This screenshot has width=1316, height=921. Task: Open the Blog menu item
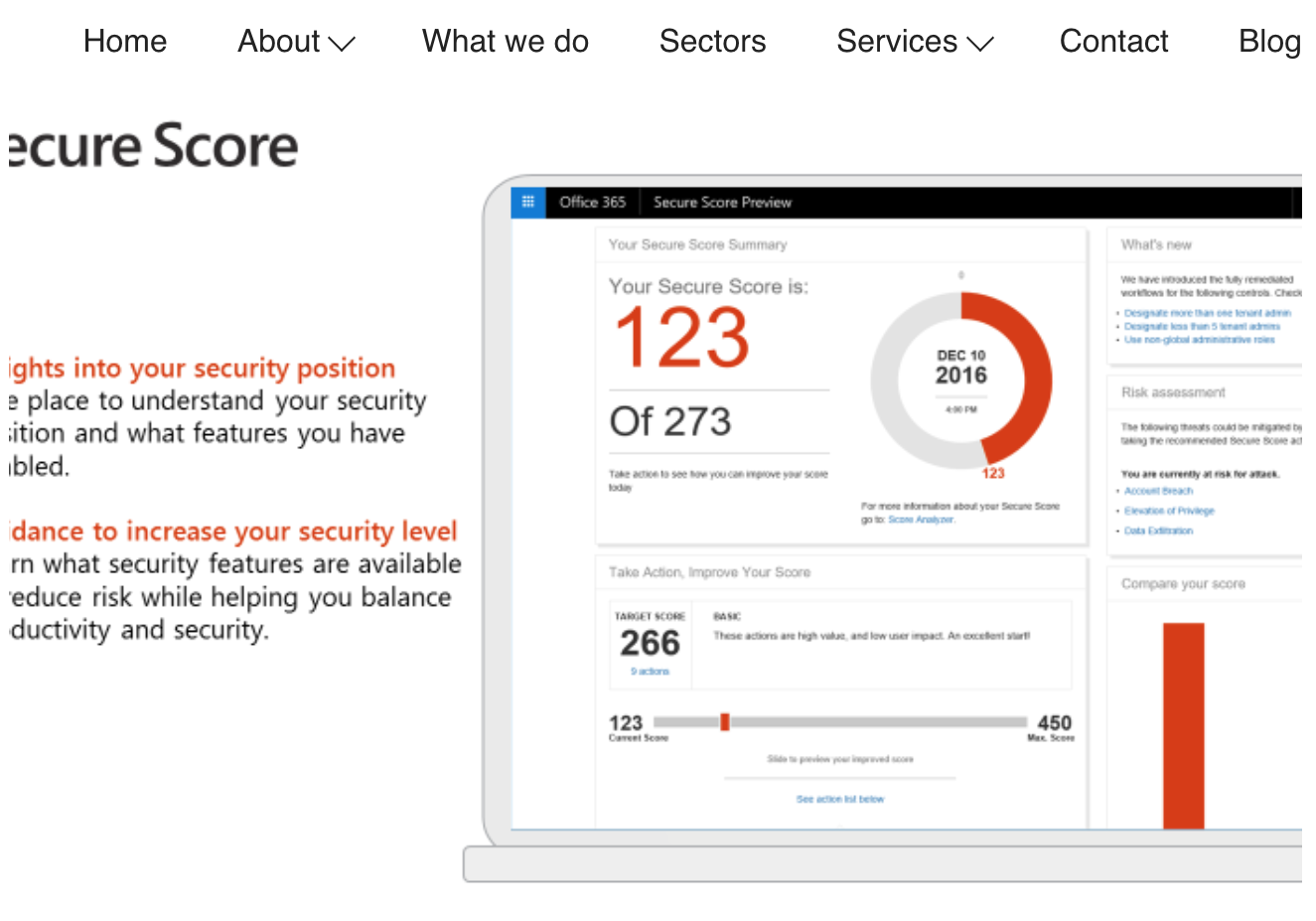(x=1269, y=42)
